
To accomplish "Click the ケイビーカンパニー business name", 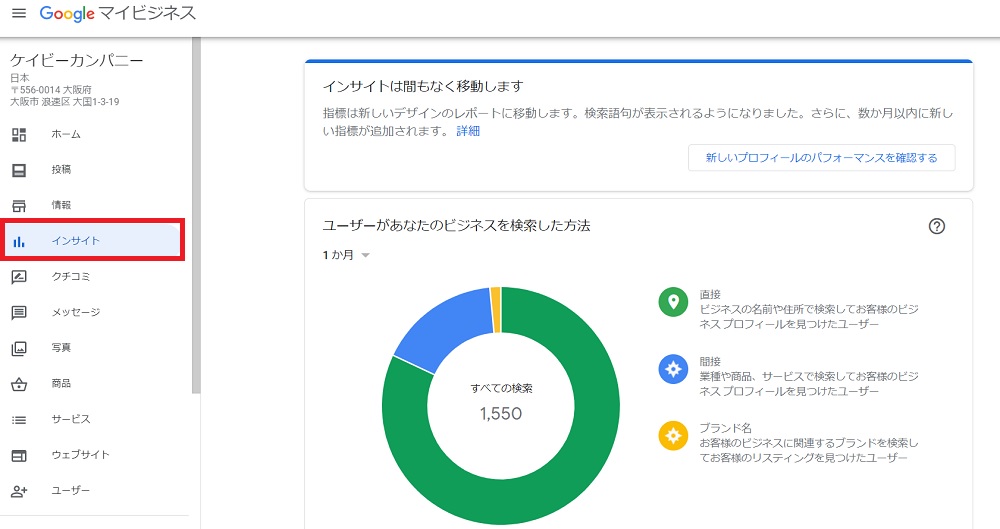I will point(77,61).
